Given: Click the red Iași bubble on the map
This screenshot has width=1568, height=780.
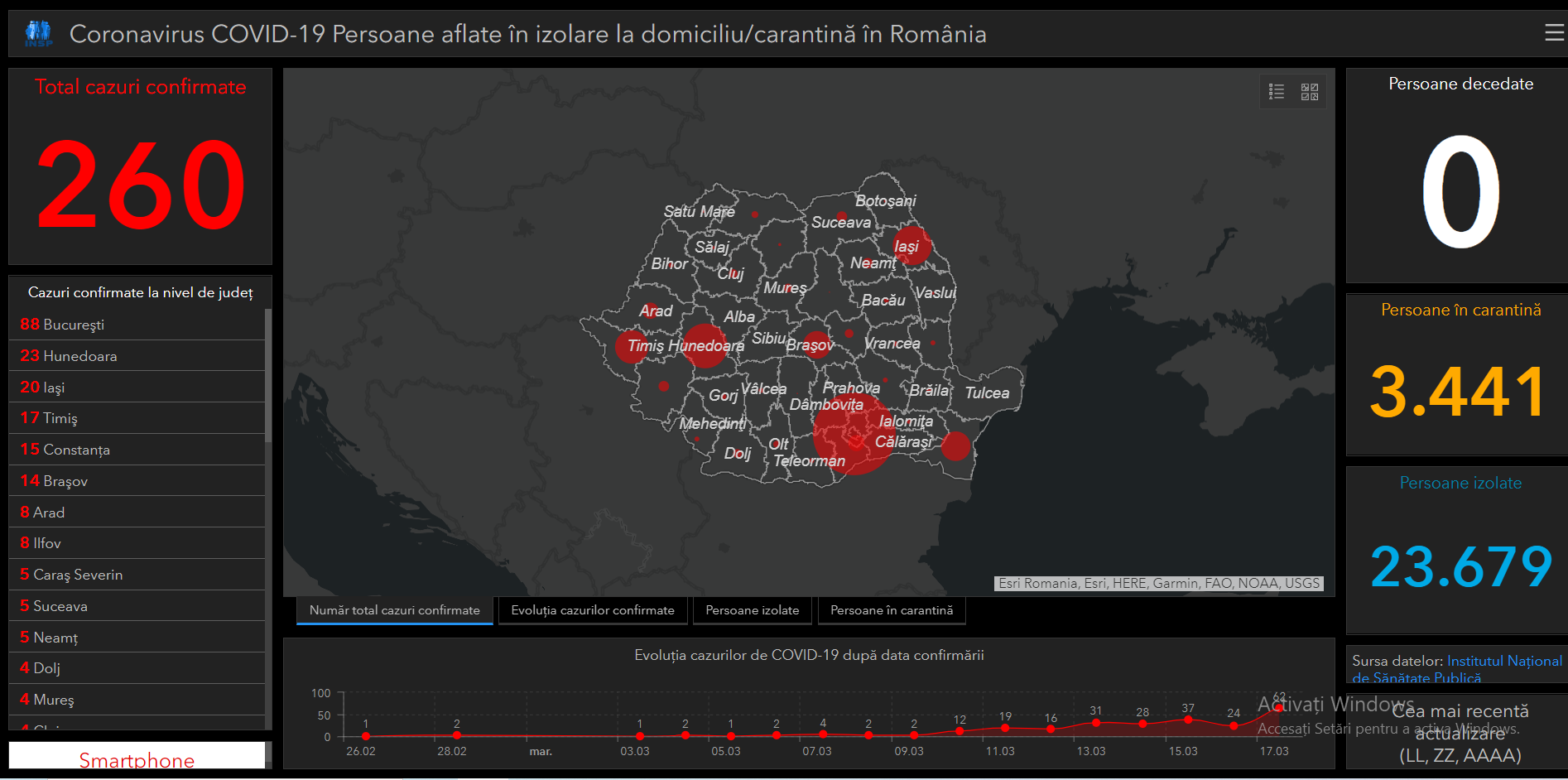Looking at the screenshot, I should coord(912,245).
